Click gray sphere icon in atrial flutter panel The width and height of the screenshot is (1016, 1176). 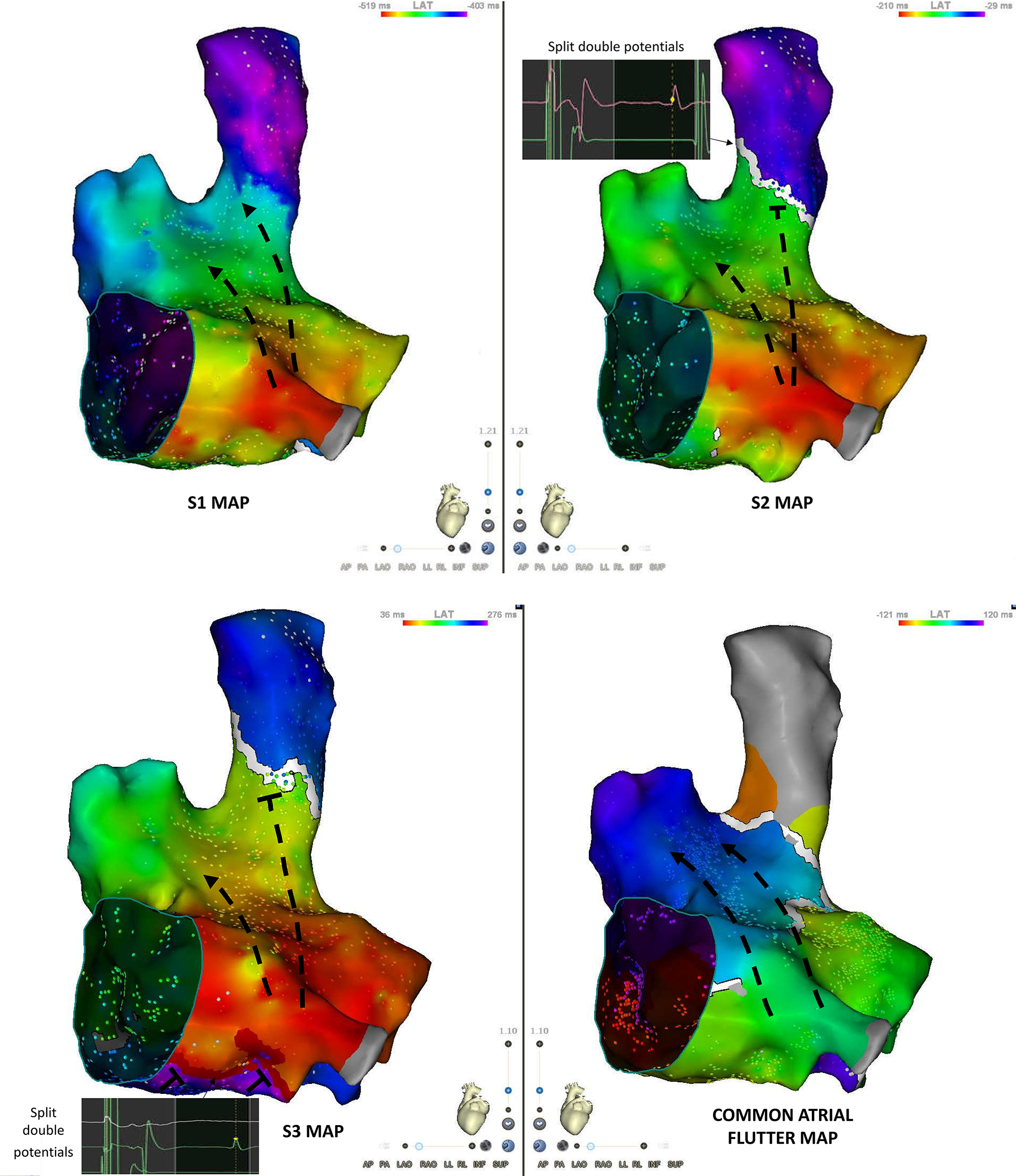coord(562,1146)
